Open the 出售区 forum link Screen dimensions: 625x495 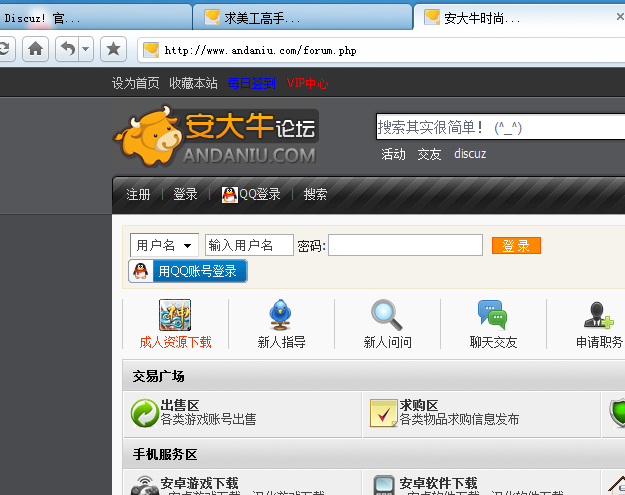(180, 405)
